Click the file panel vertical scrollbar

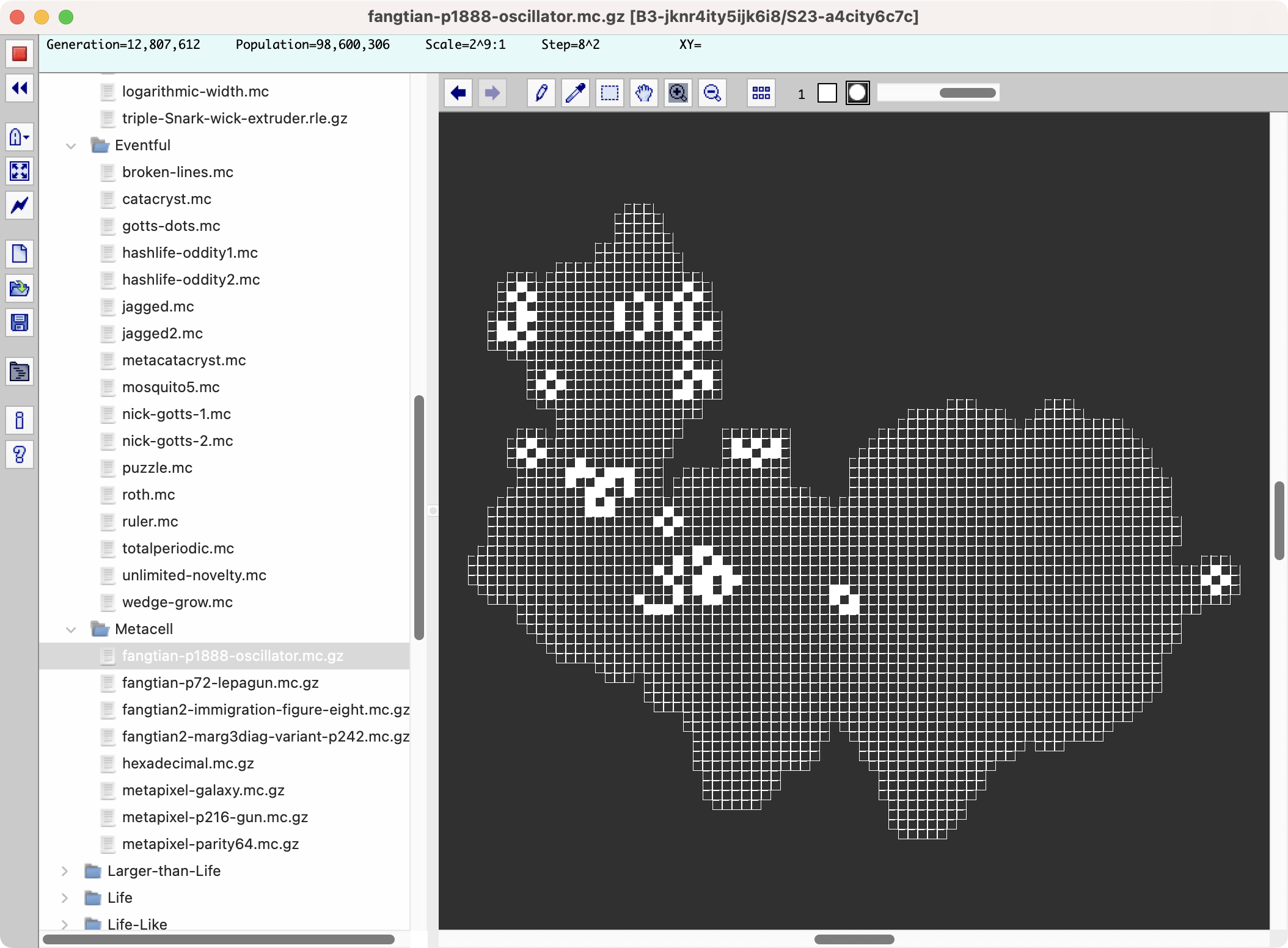pos(419,517)
